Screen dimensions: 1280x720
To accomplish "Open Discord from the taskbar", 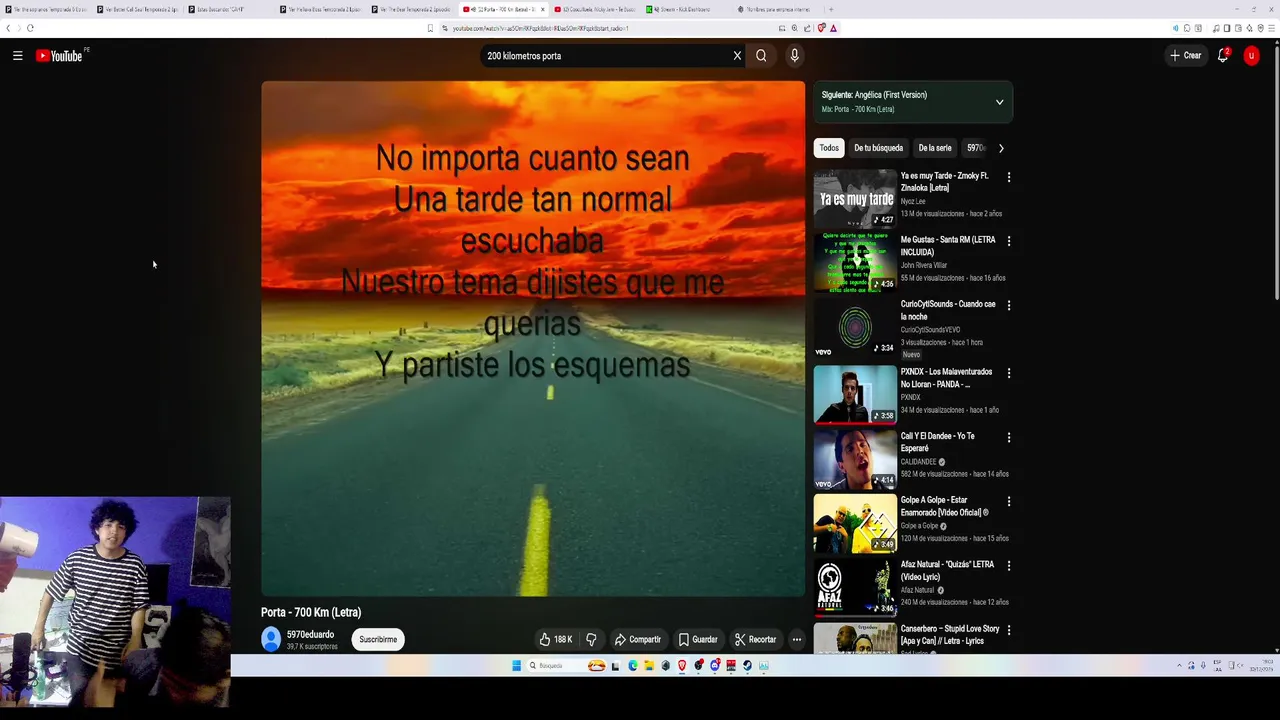I will (x=714, y=666).
